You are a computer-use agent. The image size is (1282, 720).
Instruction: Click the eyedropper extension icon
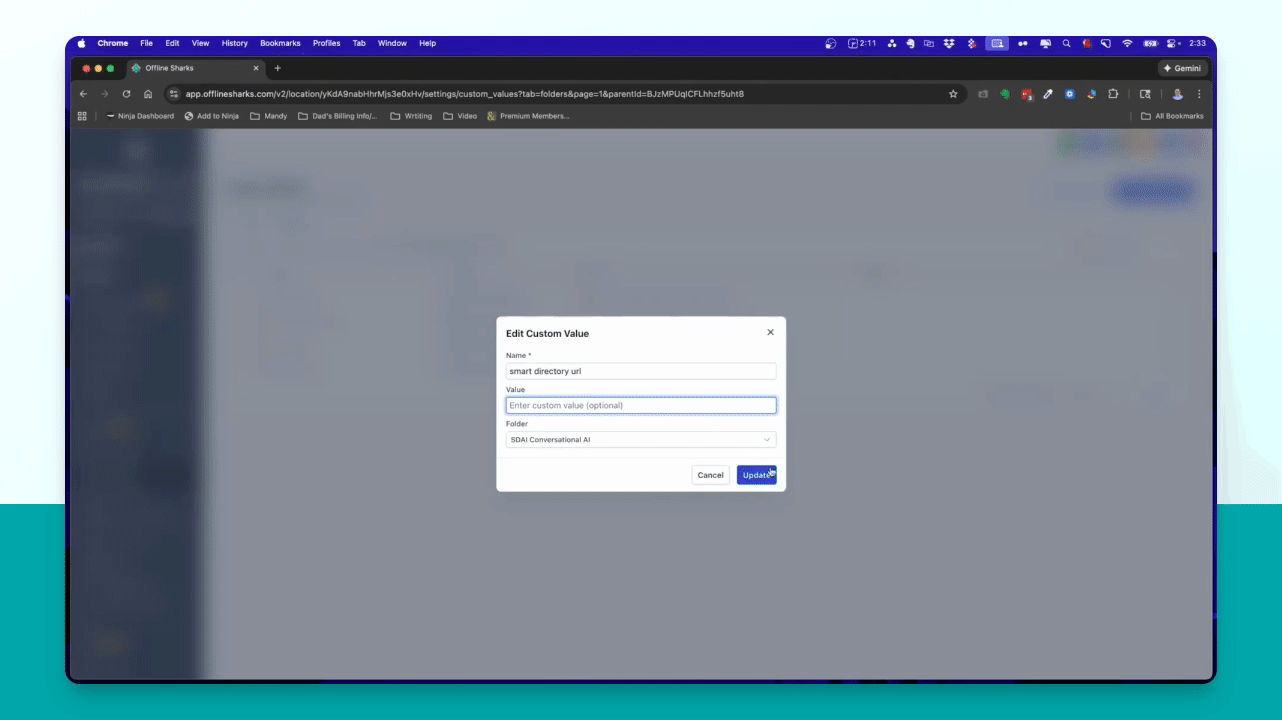pos(1048,94)
